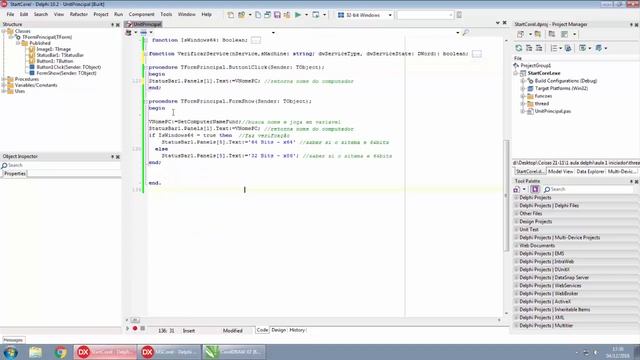The width and height of the screenshot is (640, 360).
Task: Click the Collapse All icon in Project Manager
Action: click(539, 48)
